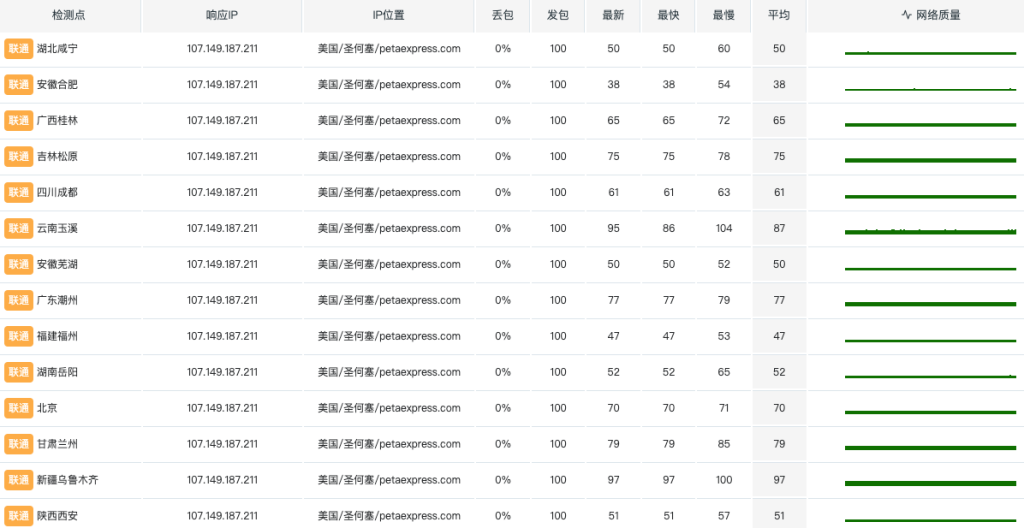Click the 联通 badge beside 湖北咸宁

19,49
